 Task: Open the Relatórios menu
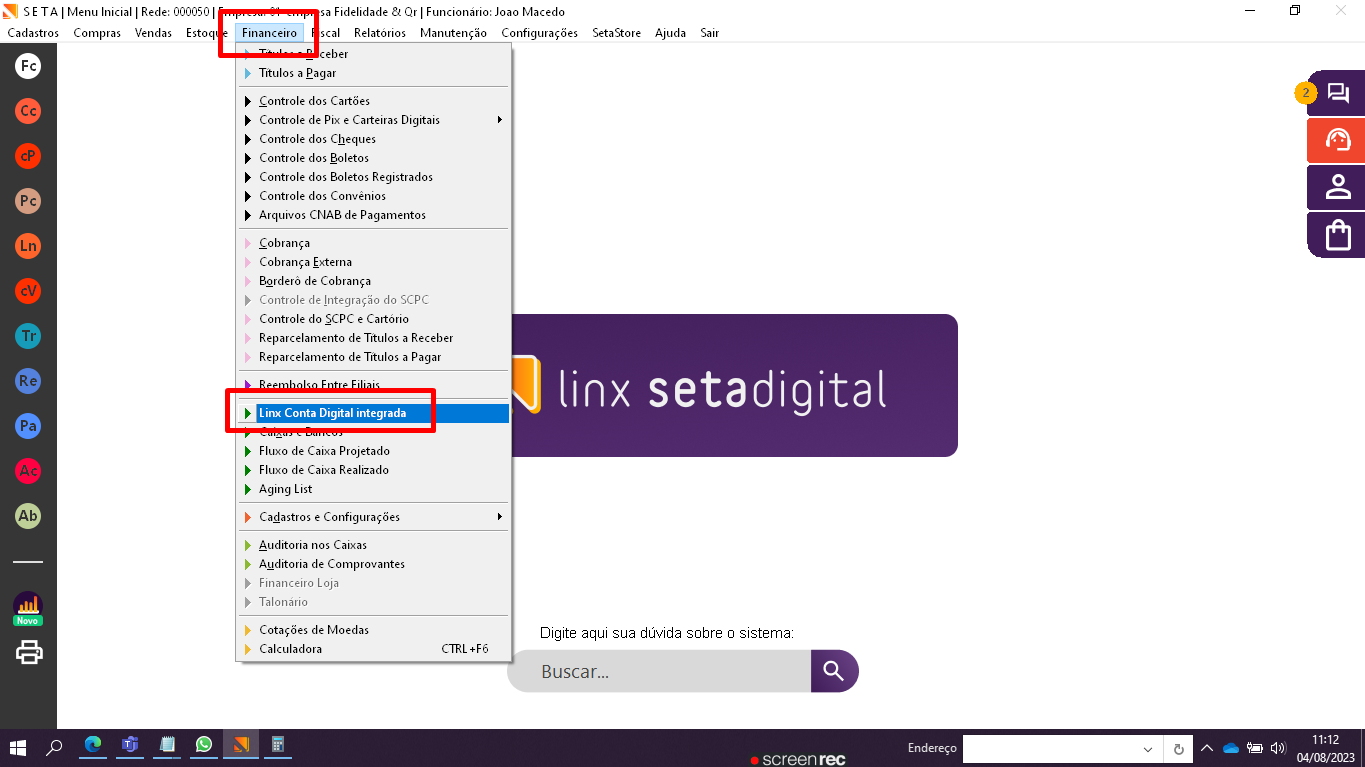379,32
